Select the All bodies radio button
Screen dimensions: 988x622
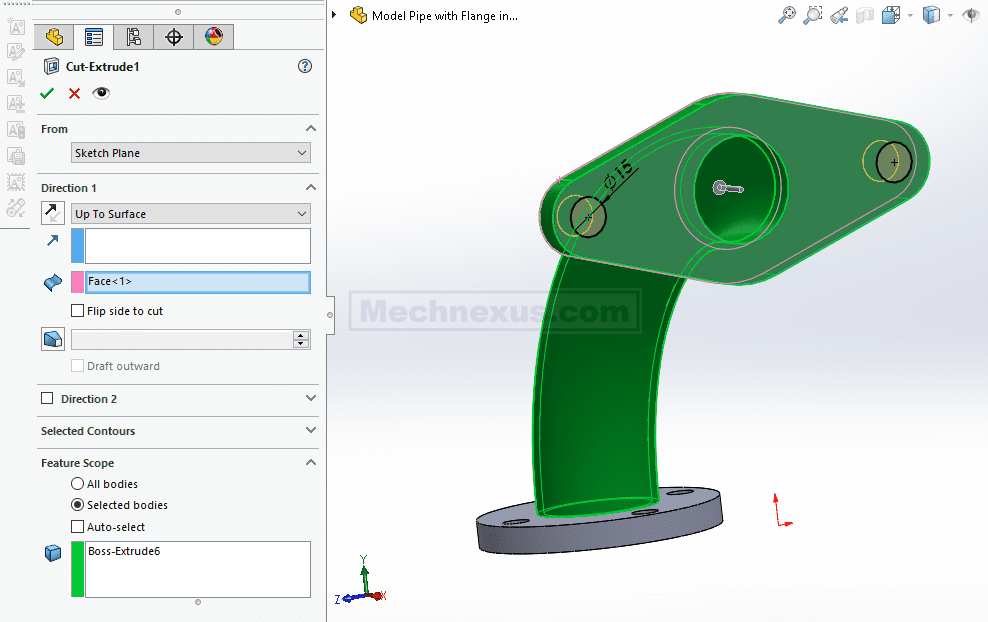[78, 484]
